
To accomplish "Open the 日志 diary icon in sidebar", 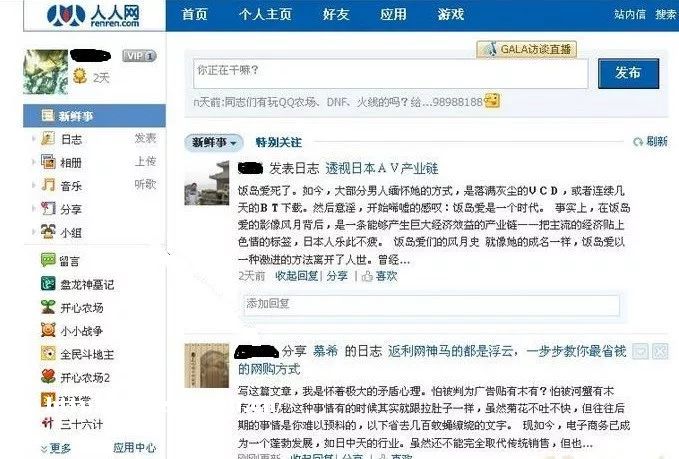I will 48,139.
